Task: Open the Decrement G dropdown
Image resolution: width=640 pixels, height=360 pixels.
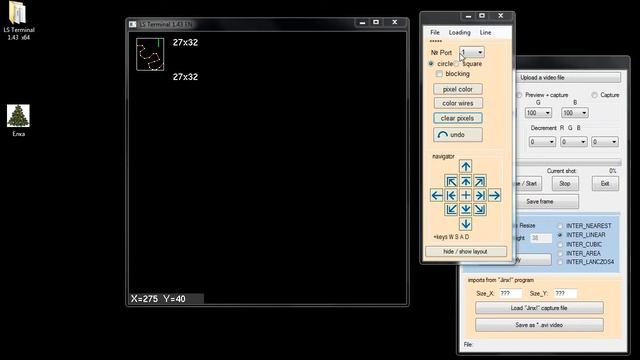Action: [573, 142]
